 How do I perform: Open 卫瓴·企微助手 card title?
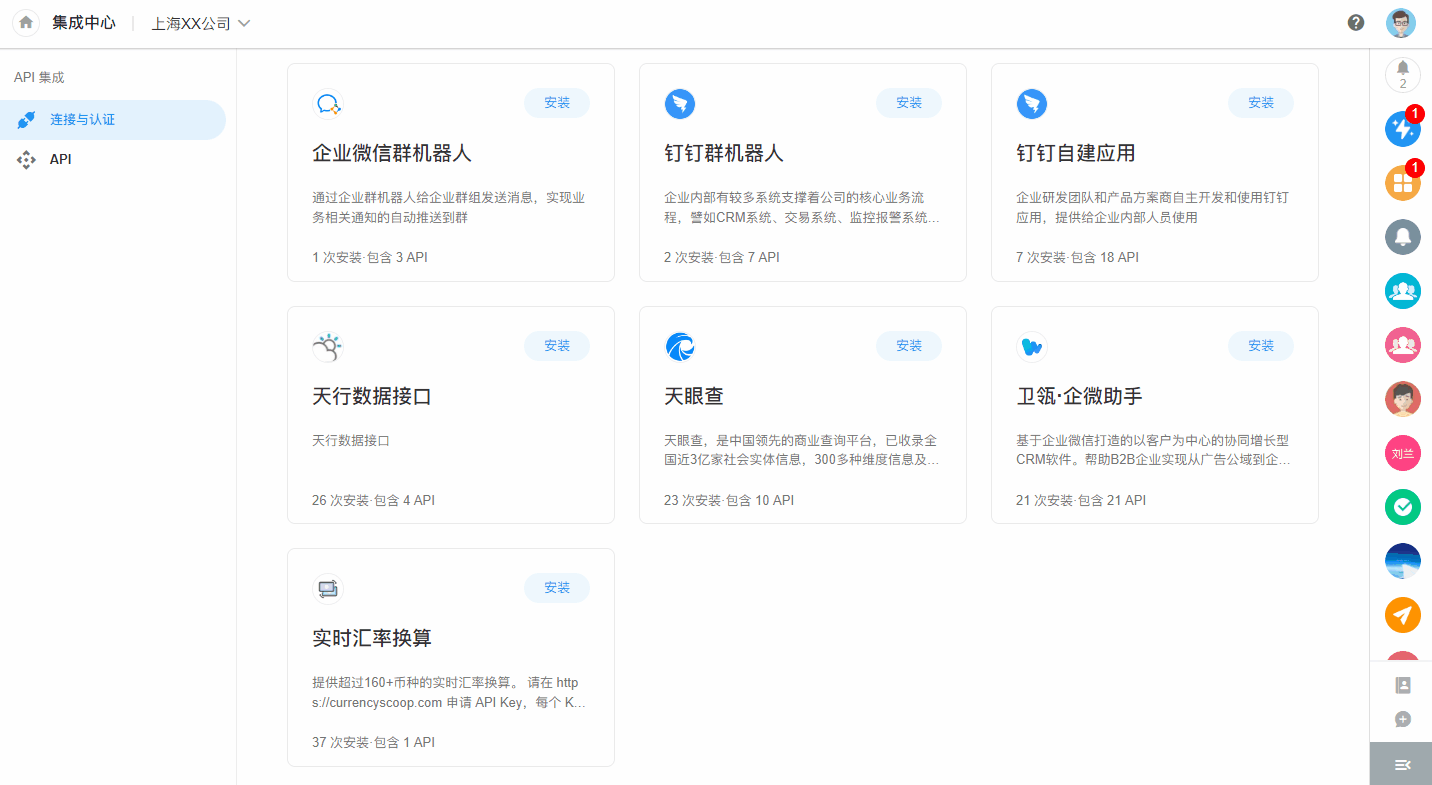[x=1079, y=396]
